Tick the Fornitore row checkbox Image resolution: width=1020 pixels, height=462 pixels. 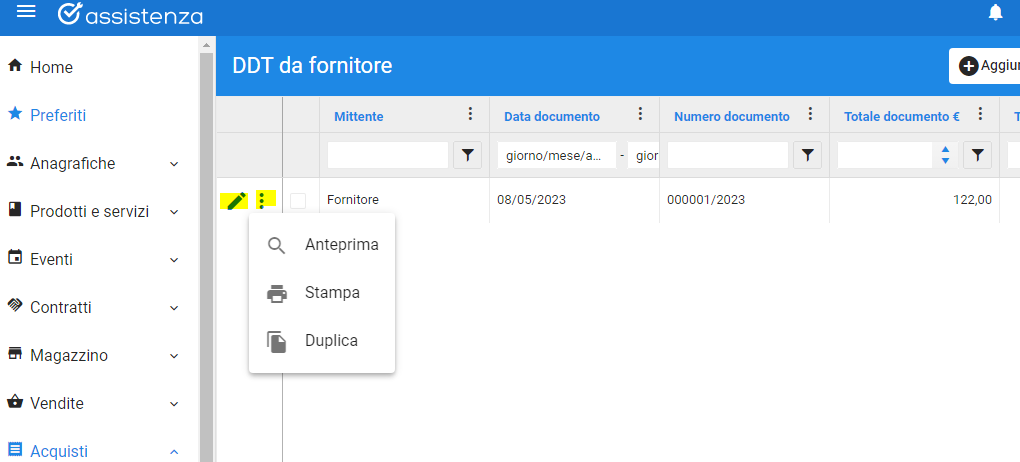(298, 200)
